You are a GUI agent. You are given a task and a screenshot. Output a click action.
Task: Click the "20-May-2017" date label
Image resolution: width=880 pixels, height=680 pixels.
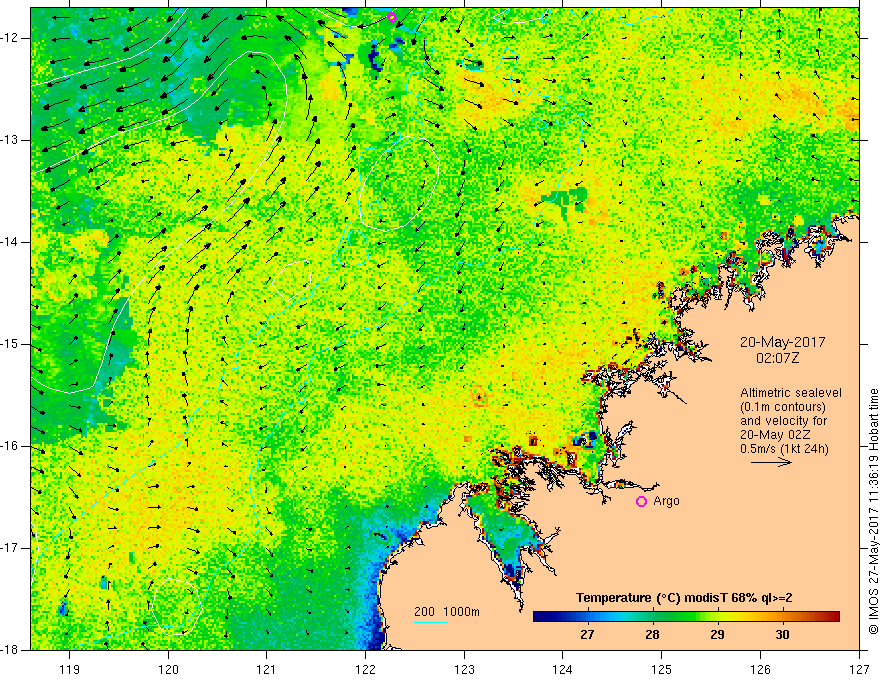click(782, 341)
